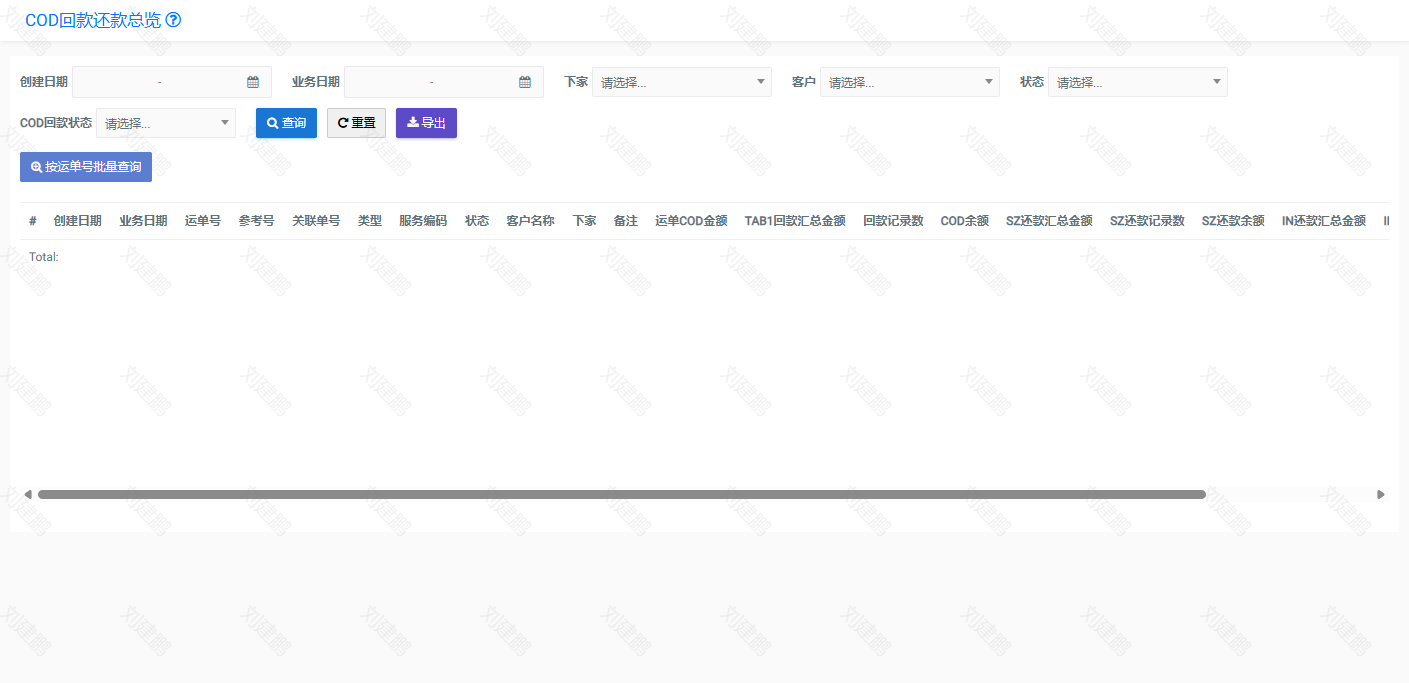
Task: Select the 客户名称 column header
Action: (530, 221)
